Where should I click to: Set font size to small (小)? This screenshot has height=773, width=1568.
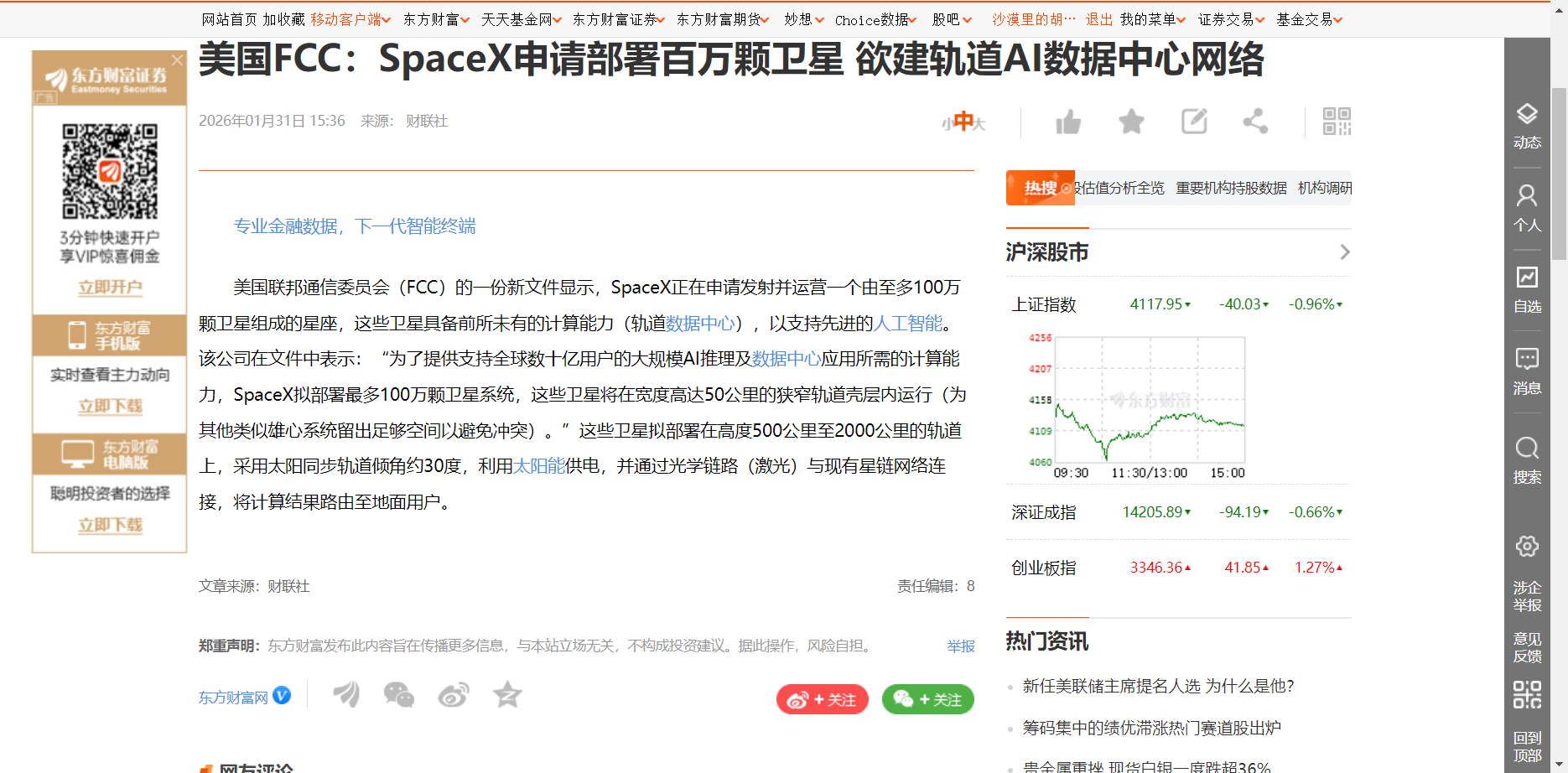click(x=947, y=124)
